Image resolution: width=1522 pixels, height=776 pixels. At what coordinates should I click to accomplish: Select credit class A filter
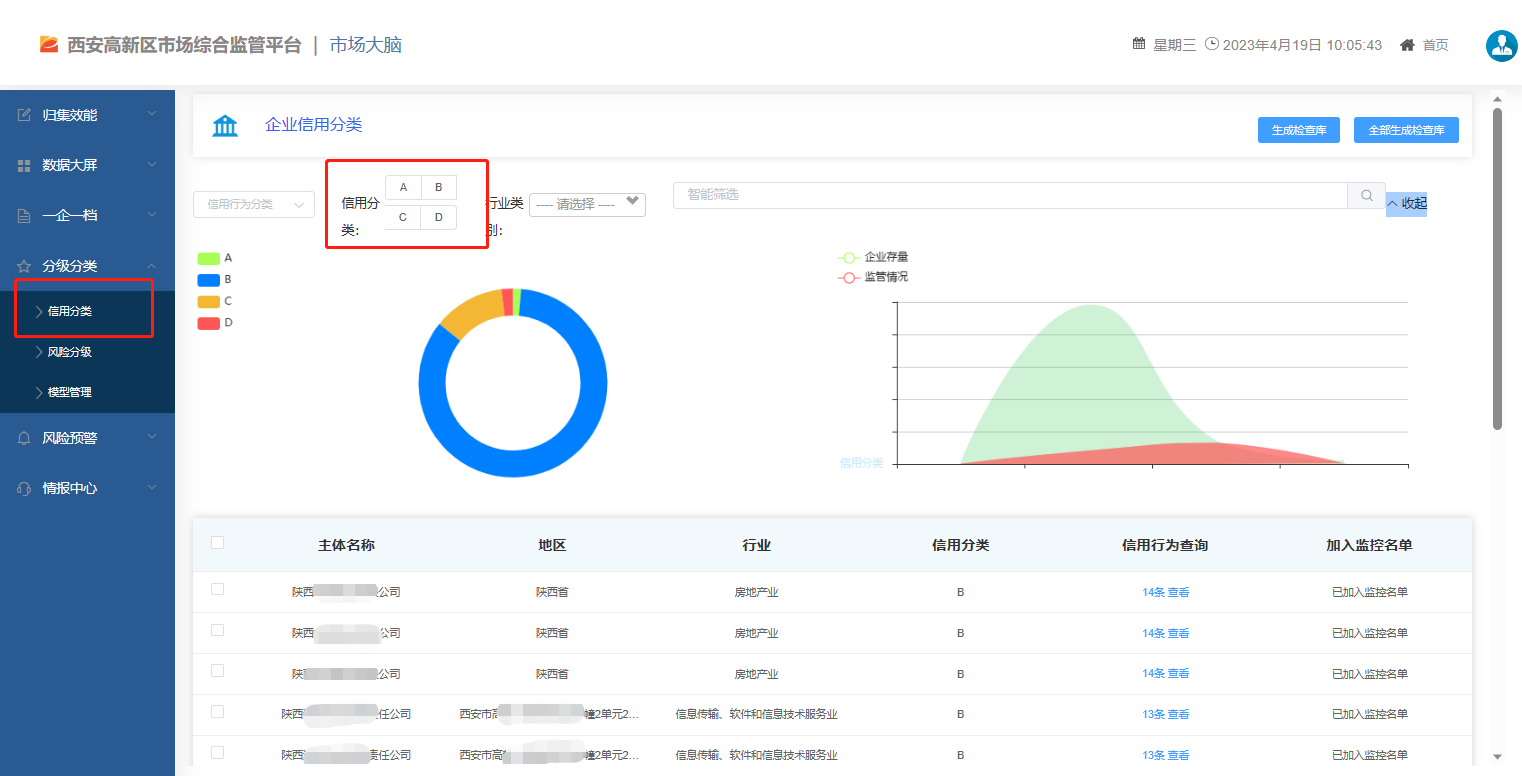(x=403, y=187)
